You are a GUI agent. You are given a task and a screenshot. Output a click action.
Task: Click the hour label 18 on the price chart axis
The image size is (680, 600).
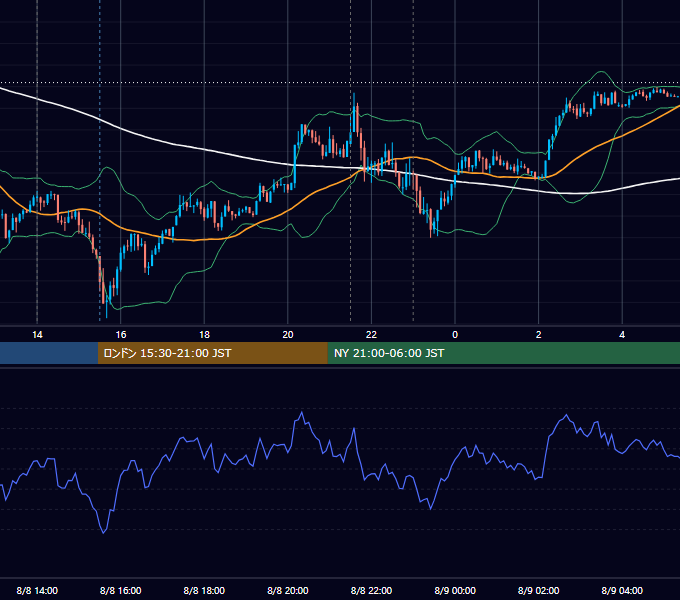click(x=204, y=335)
